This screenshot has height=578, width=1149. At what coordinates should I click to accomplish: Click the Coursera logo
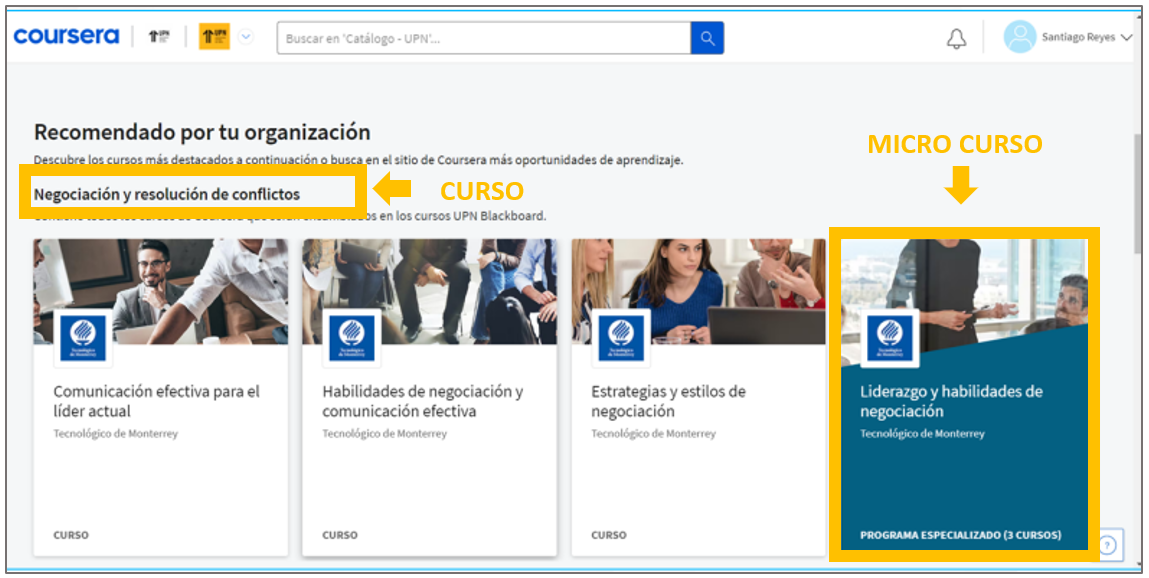(66, 37)
